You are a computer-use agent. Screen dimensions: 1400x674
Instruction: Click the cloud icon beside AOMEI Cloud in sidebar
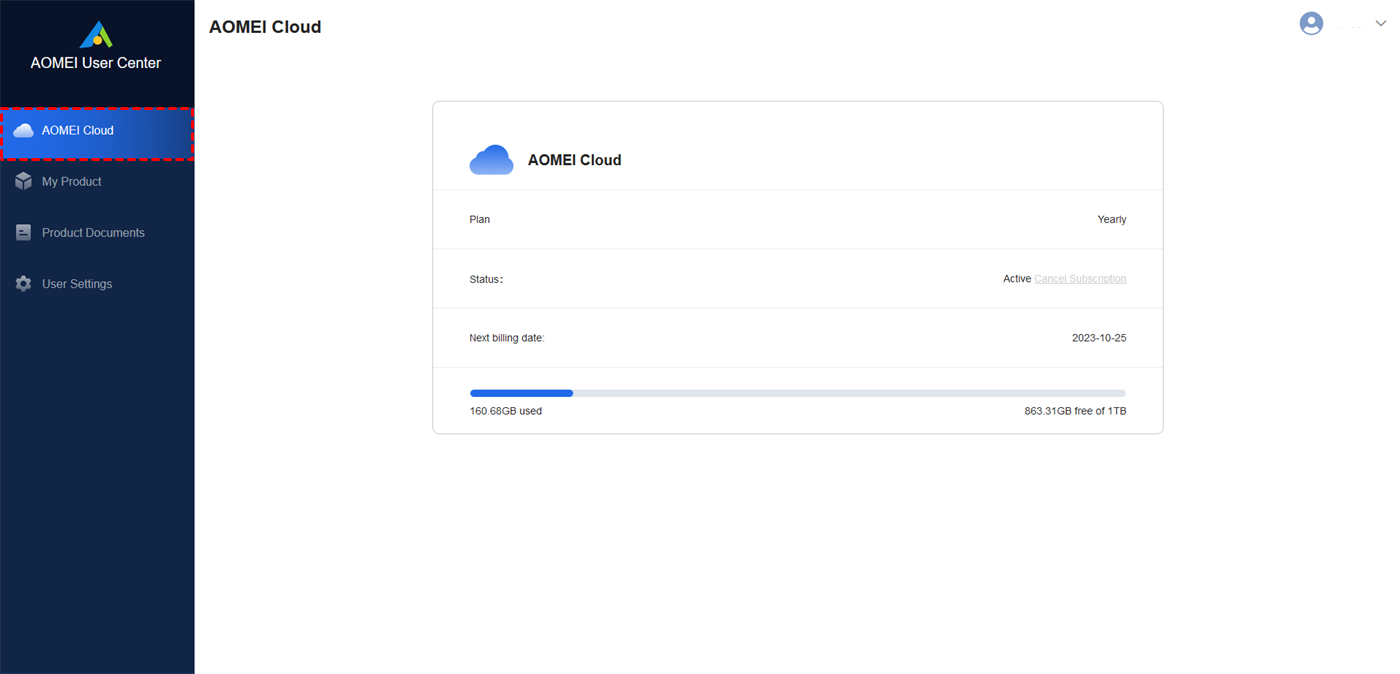coord(23,130)
